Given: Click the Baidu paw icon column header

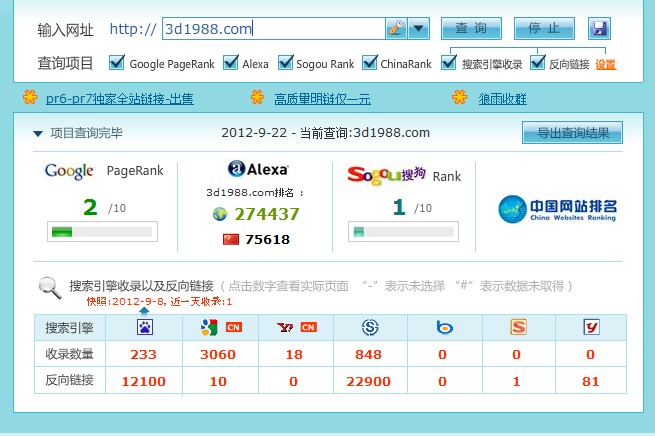Looking at the screenshot, I should pos(144,327).
